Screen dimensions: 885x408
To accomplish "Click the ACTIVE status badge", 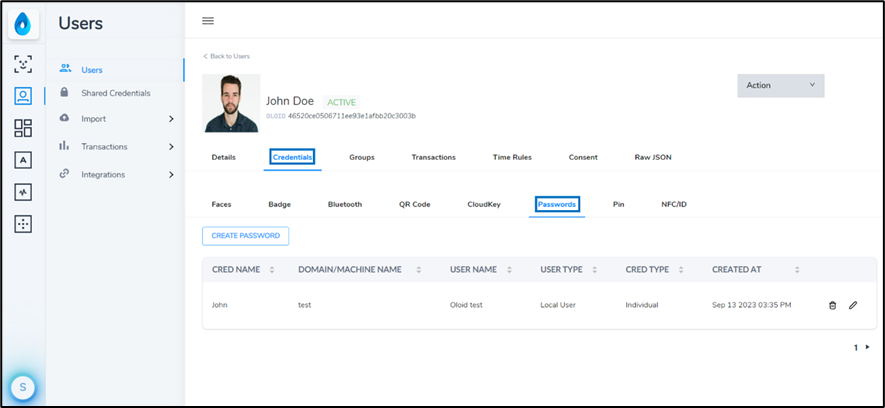I will [341, 103].
